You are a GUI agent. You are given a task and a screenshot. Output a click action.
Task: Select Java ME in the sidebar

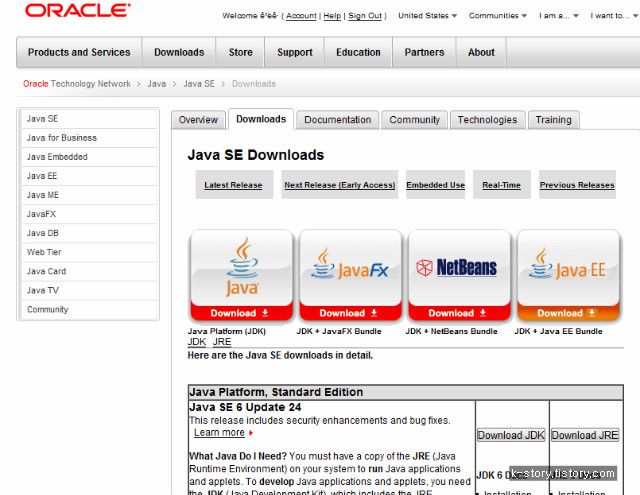(x=89, y=195)
